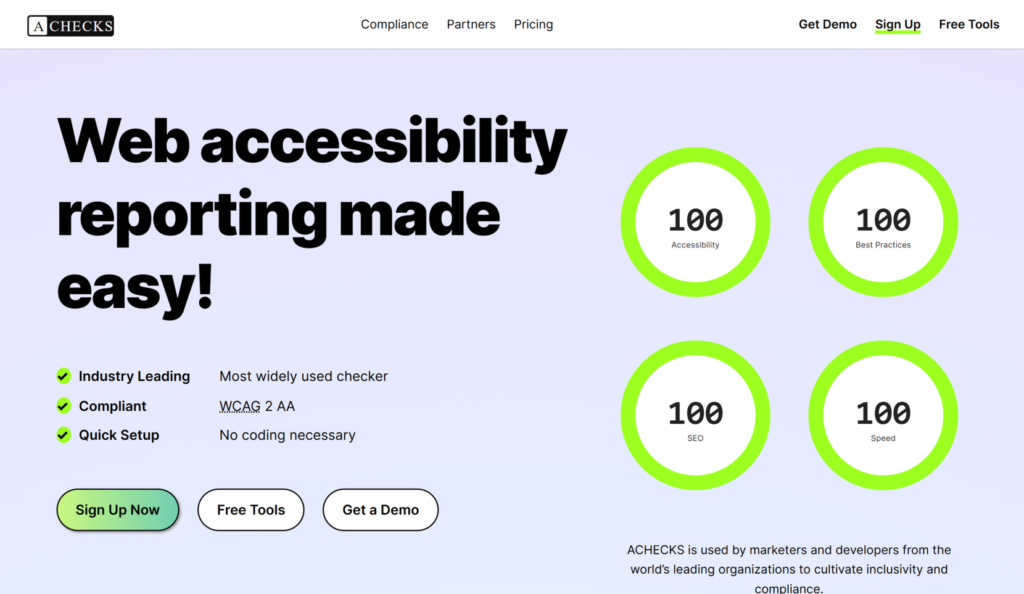This screenshot has width=1024, height=594.
Task: Click the Get a Demo button
Action: pos(380,510)
